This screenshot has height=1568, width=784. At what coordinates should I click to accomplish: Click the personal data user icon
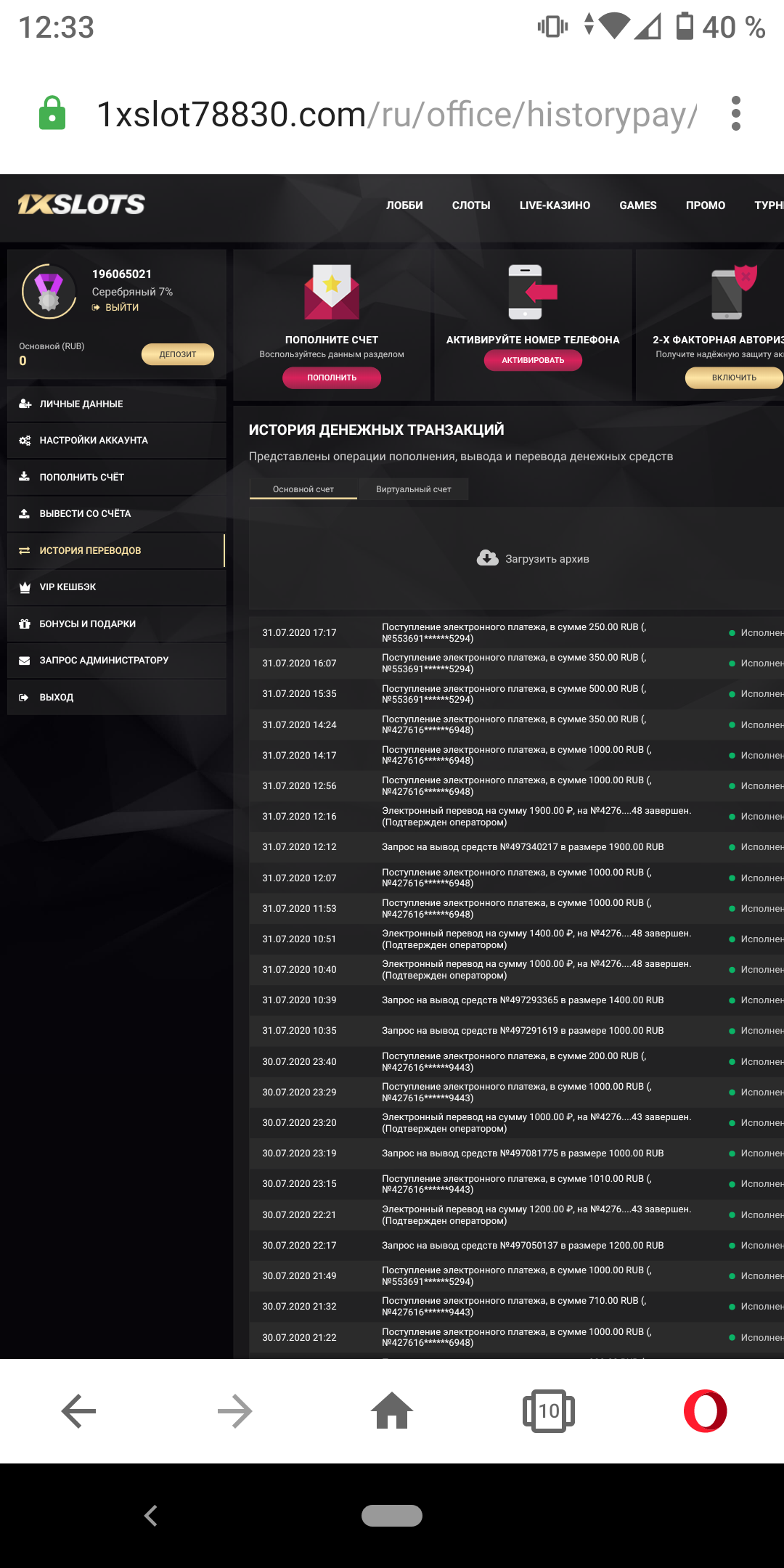[x=25, y=404]
